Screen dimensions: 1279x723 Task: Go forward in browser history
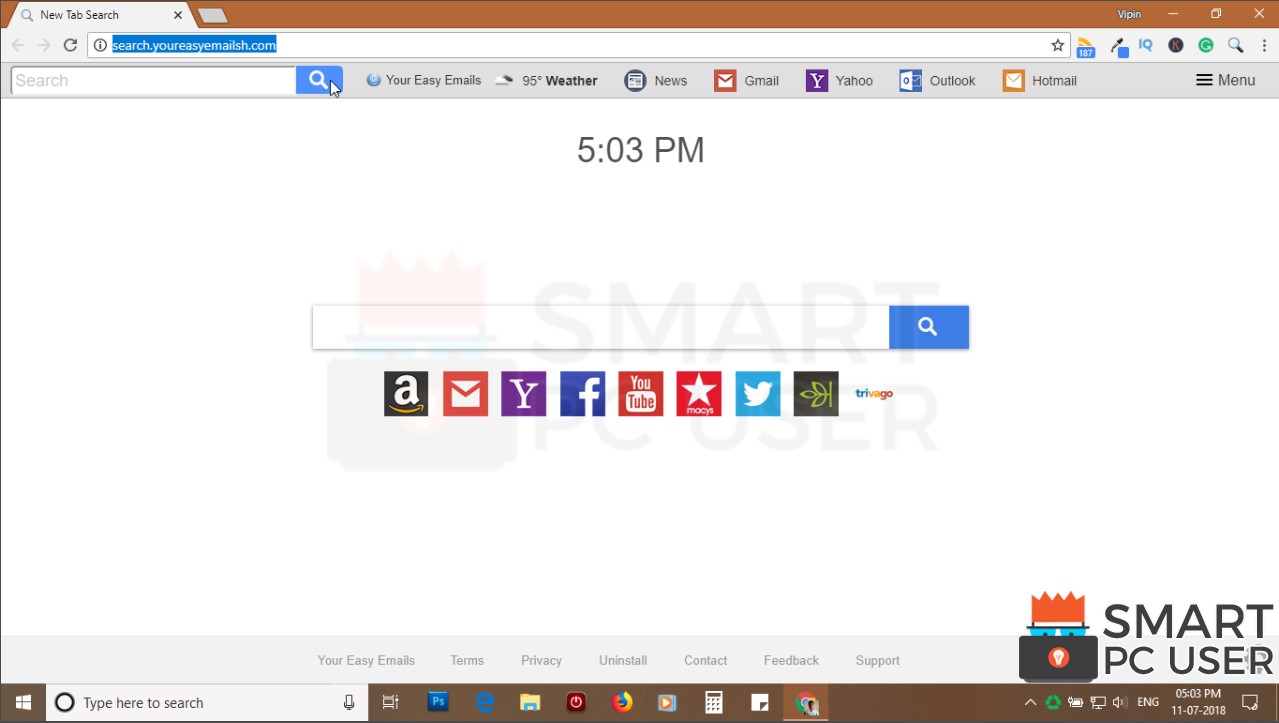click(x=44, y=45)
